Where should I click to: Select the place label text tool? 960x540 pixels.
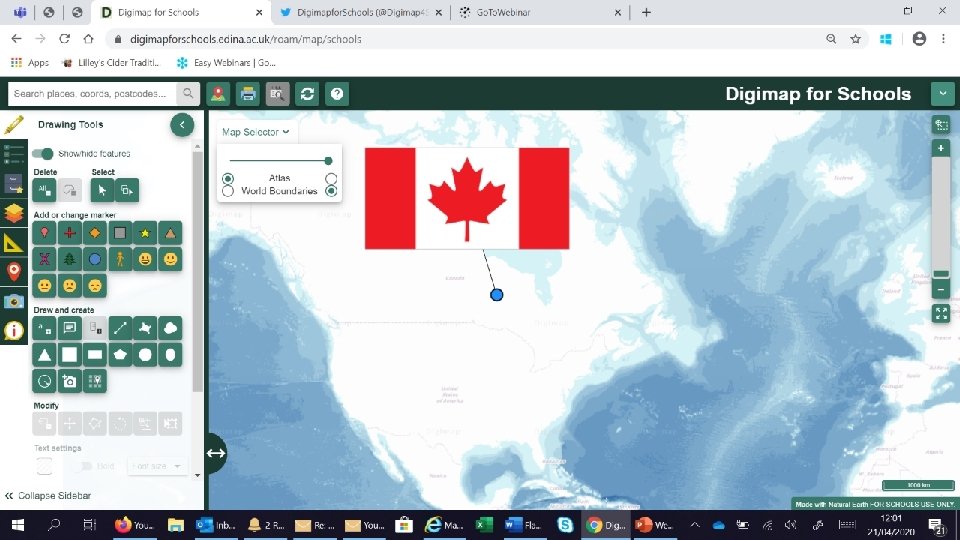click(x=44, y=328)
